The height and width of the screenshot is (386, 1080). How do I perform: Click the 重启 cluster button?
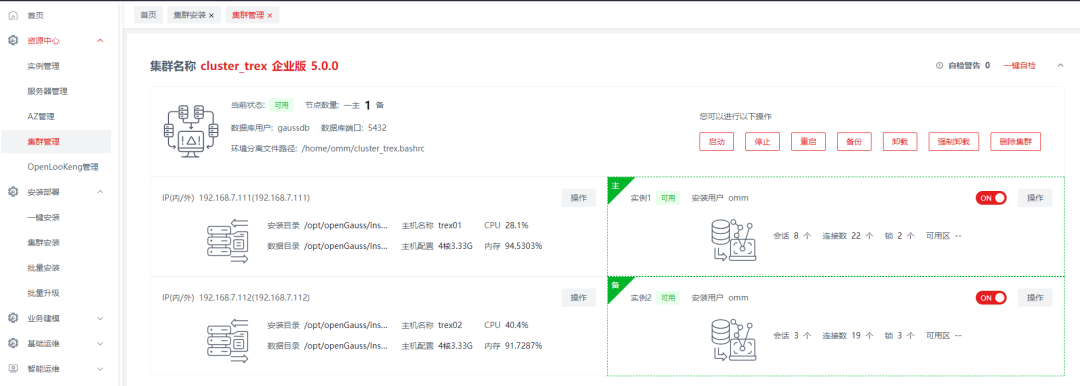click(808, 141)
